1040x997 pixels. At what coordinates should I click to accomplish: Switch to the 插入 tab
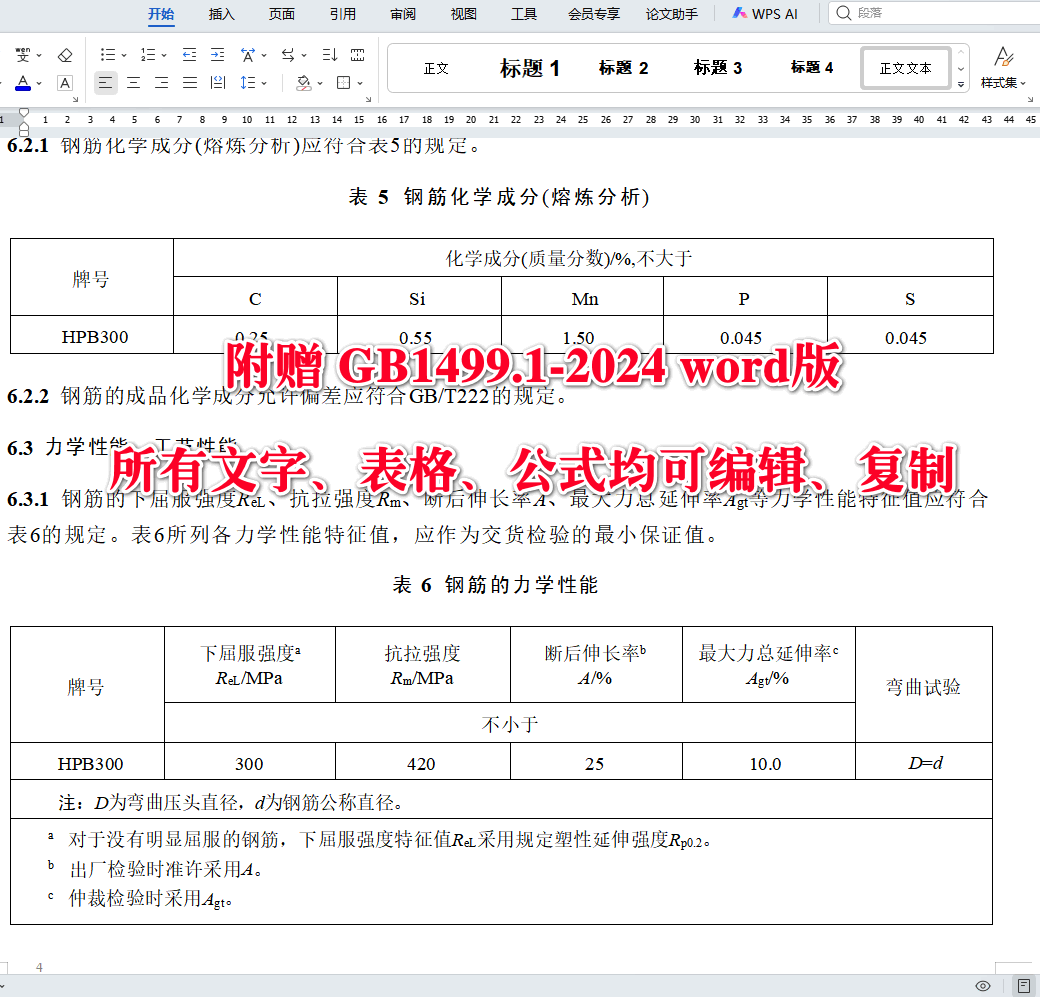[222, 14]
